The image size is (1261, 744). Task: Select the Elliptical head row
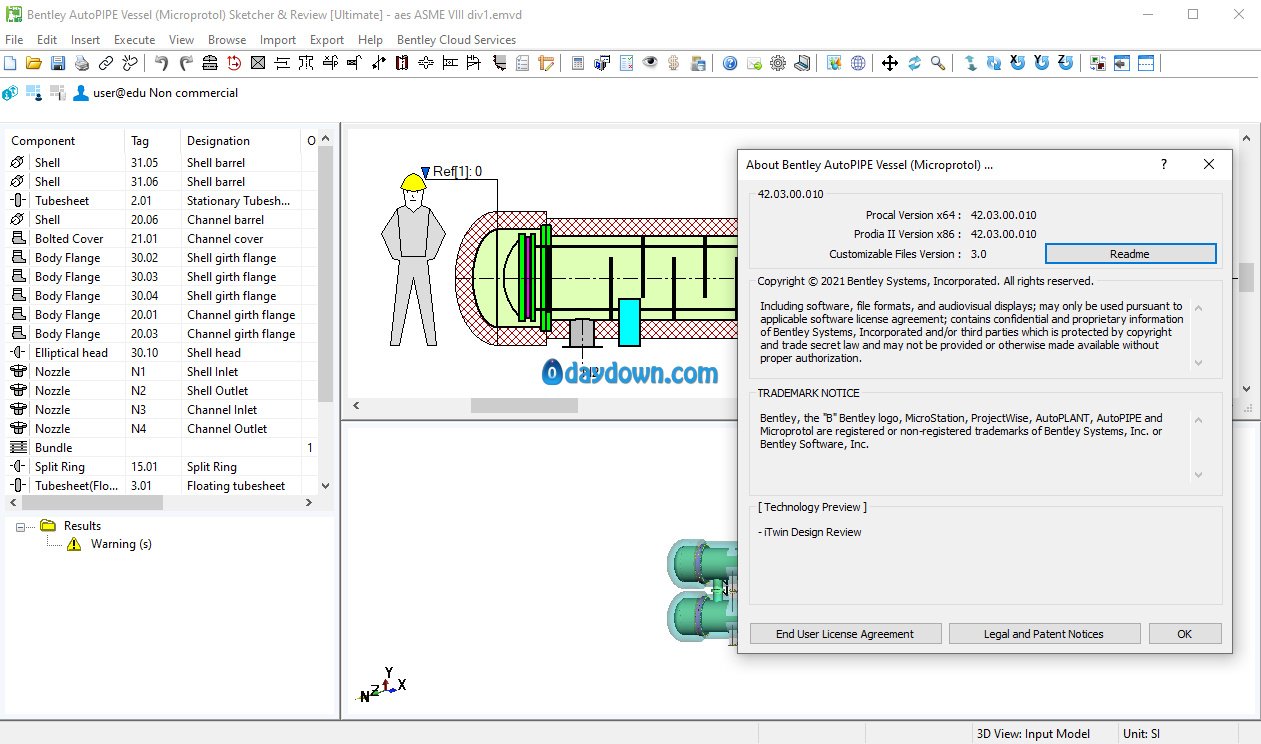tap(162, 352)
